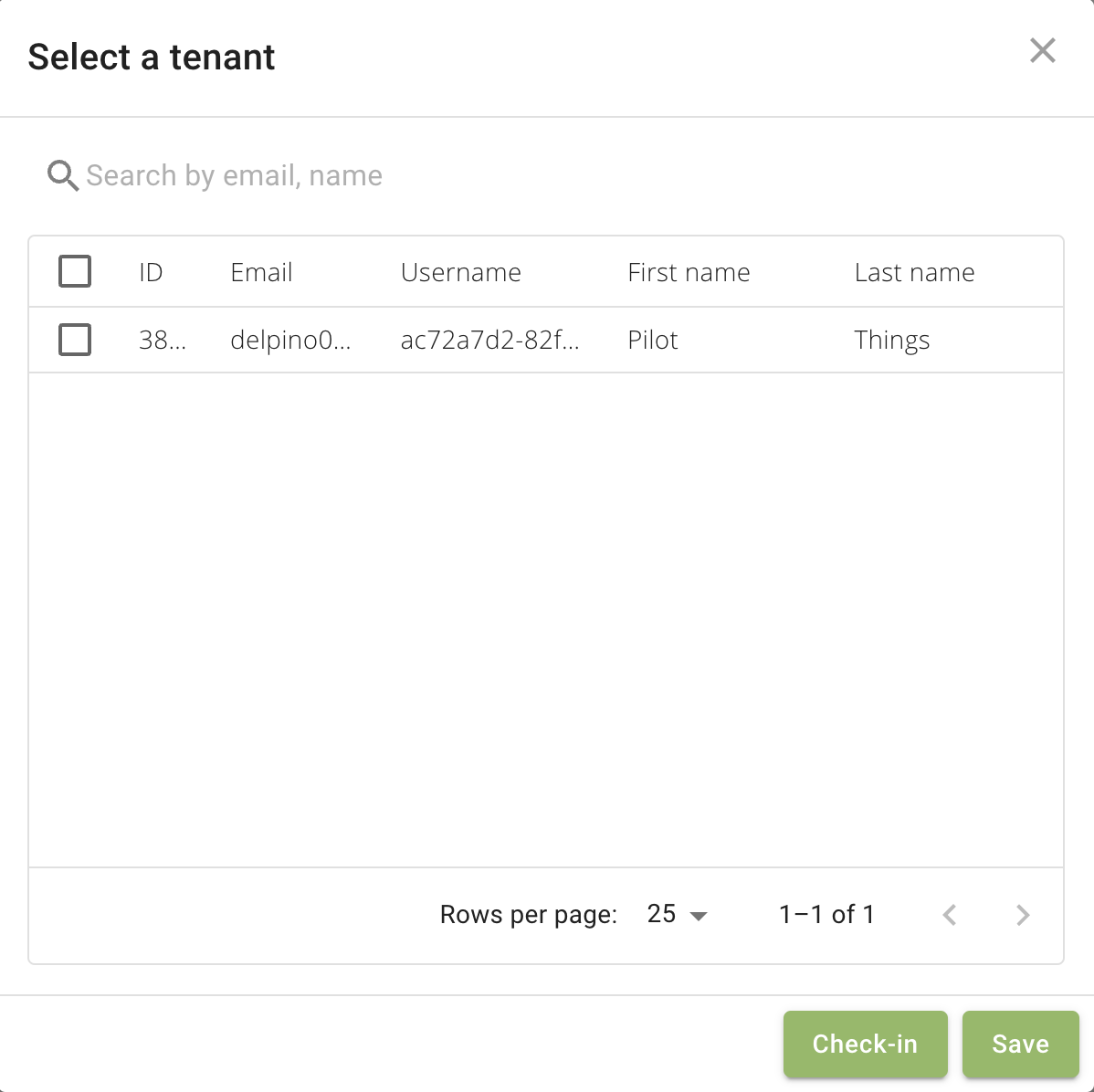Select the delpino0... email cell
Screen dimensions: 1094x1092
point(290,340)
